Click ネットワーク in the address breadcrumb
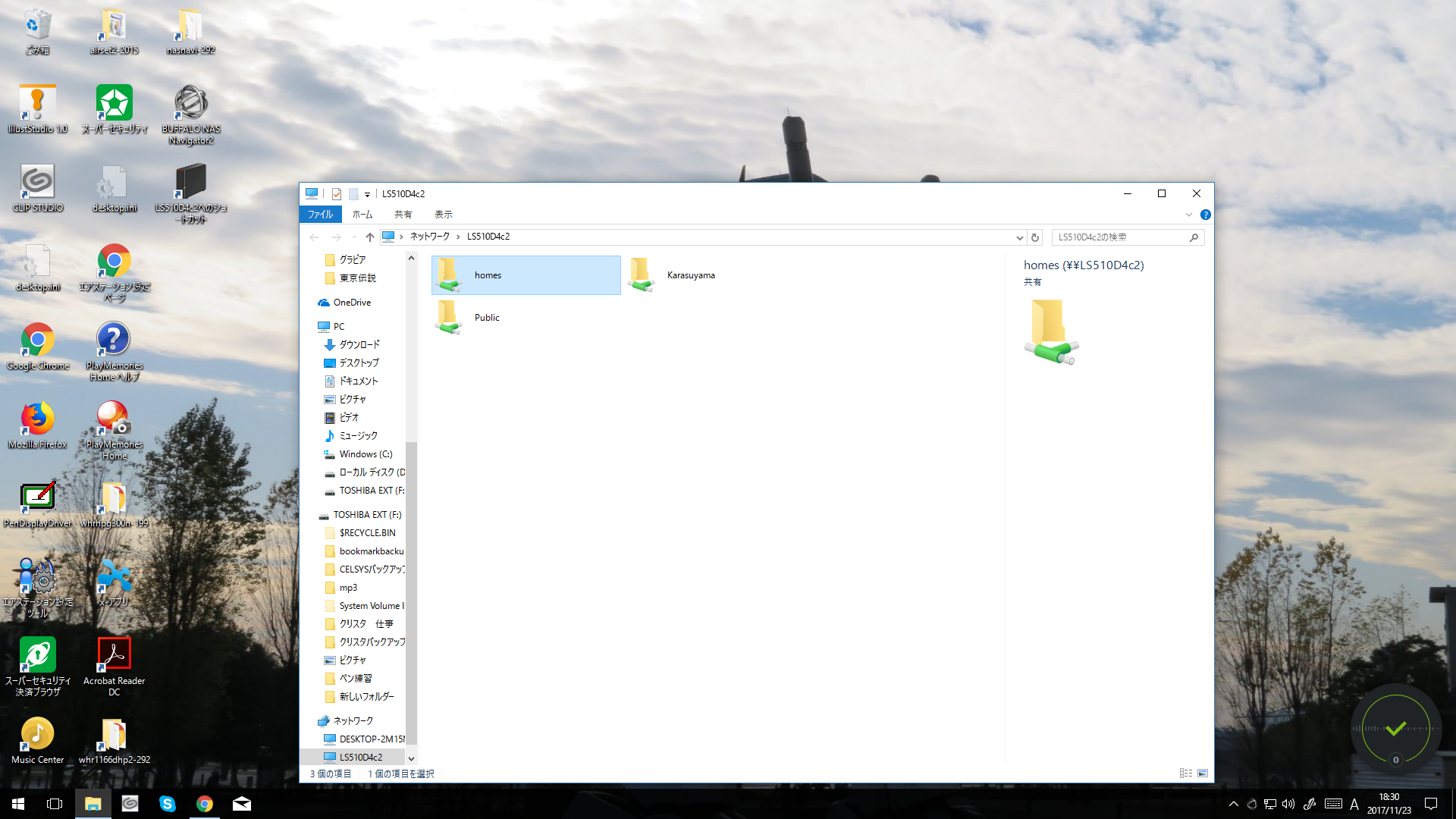The image size is (1456, 819). [430, 237]
